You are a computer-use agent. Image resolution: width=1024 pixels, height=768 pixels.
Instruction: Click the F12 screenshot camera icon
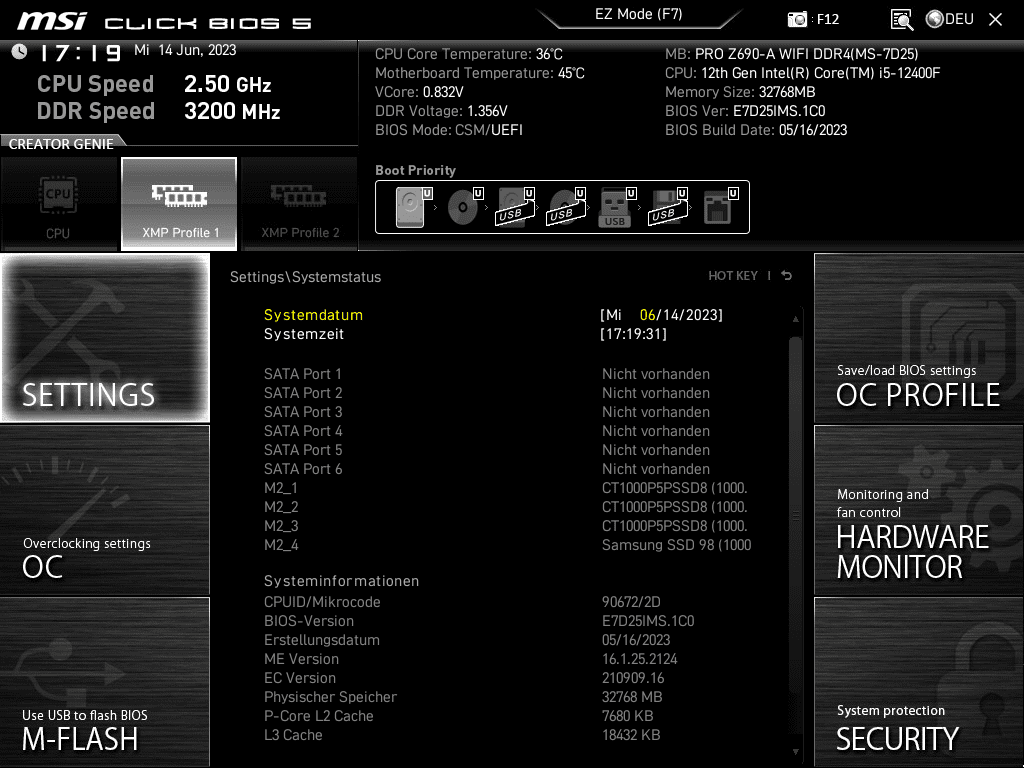click(797, 19)
